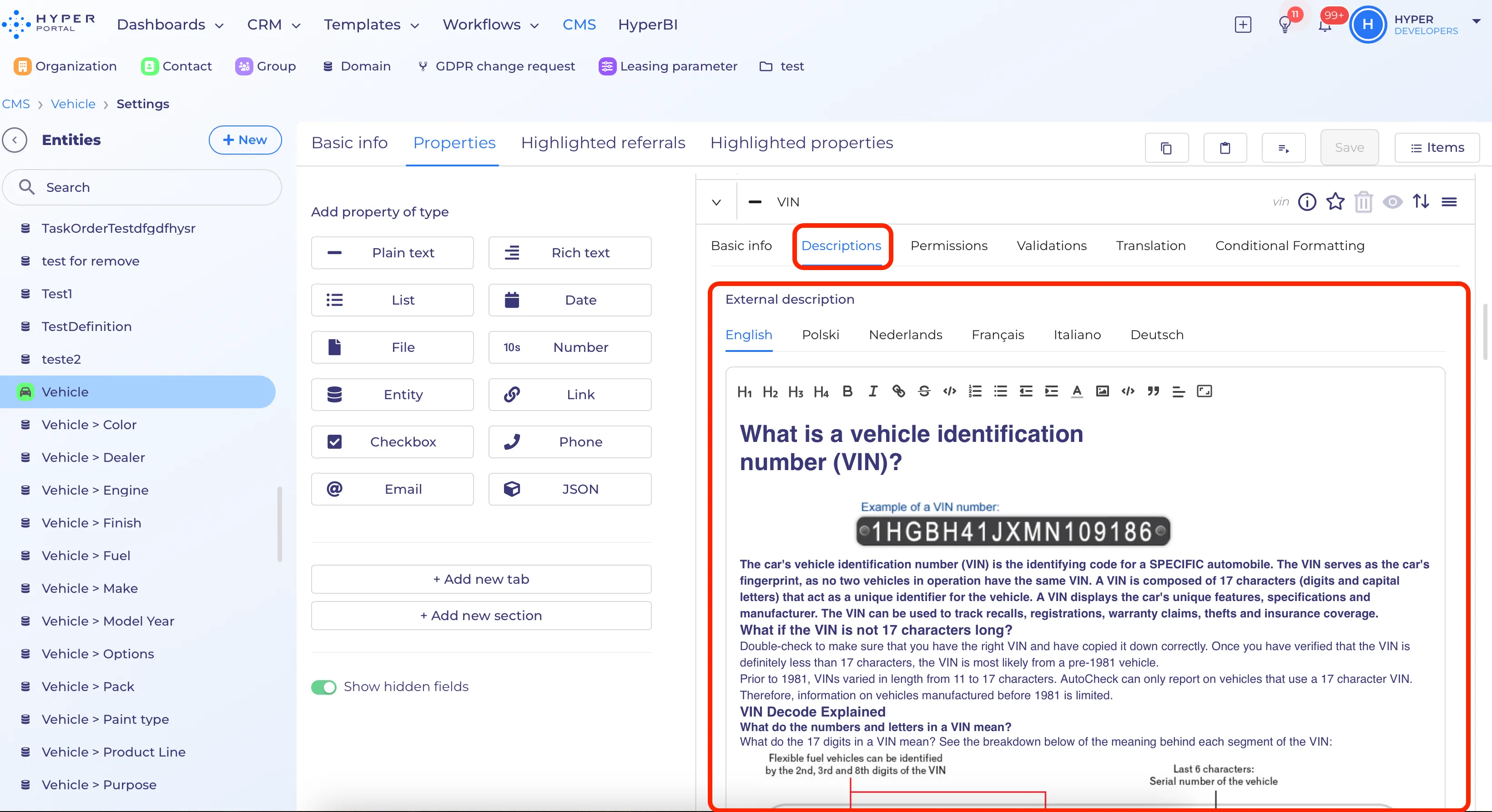Image resolution: width=1492 pixels, height=812 pixels.
Task: Click the plus square icon in header
Action: 1243,25
